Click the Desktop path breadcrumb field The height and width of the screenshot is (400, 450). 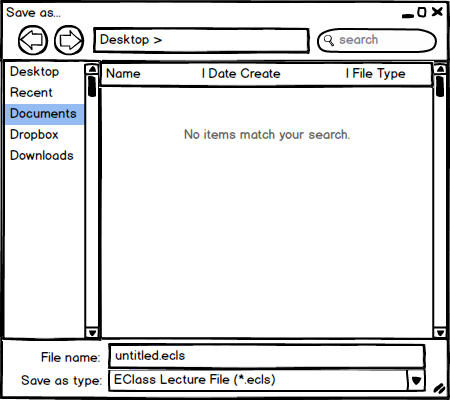pos(201,40)
